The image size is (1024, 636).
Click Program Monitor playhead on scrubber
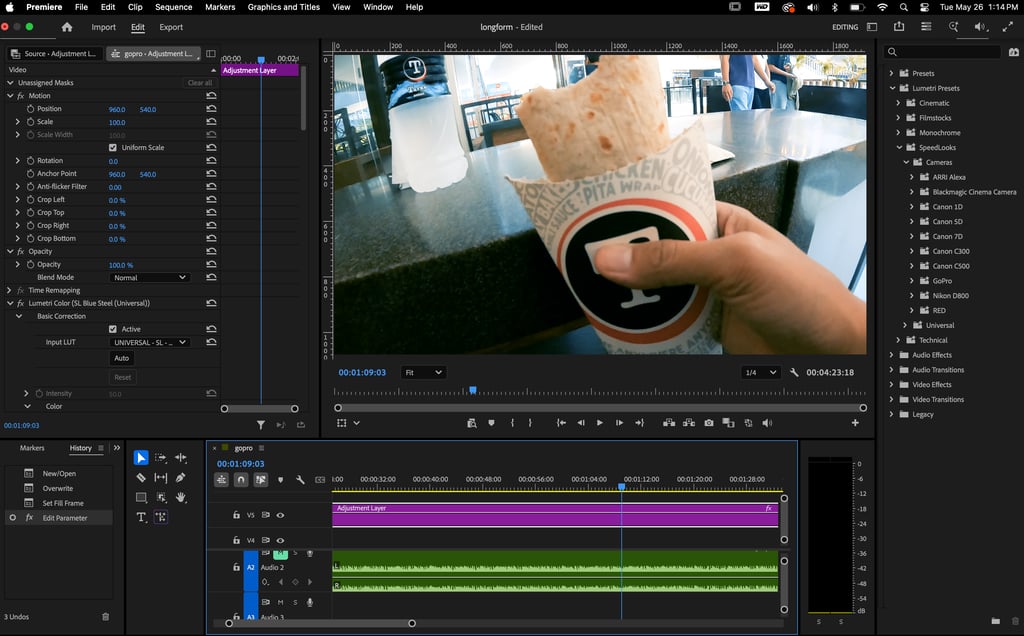coord(473,390)
